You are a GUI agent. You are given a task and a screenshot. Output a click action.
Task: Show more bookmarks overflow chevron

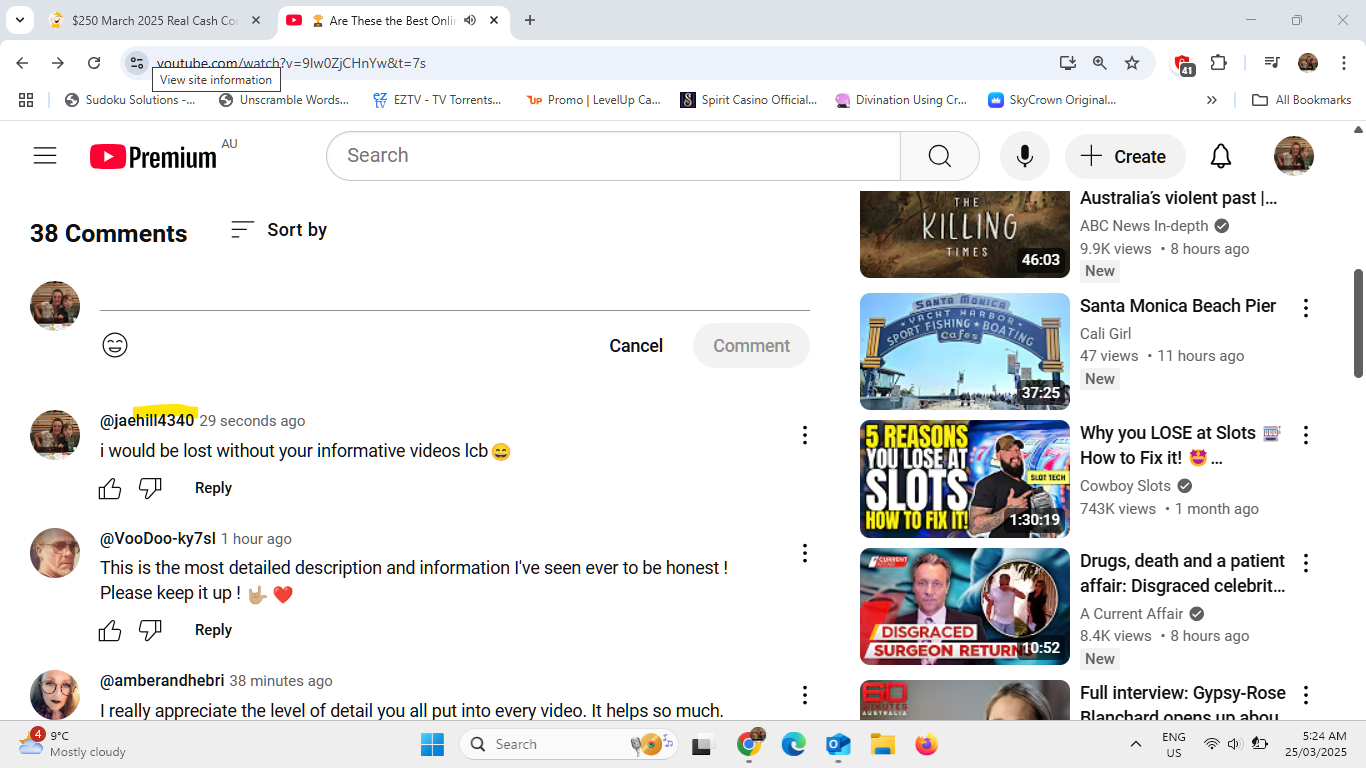point(1212,100)
